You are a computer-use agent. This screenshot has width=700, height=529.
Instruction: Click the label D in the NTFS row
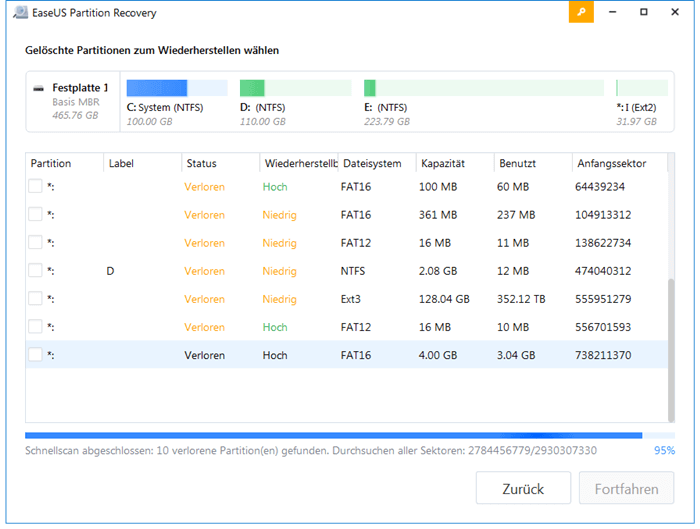tap(110, 271)
